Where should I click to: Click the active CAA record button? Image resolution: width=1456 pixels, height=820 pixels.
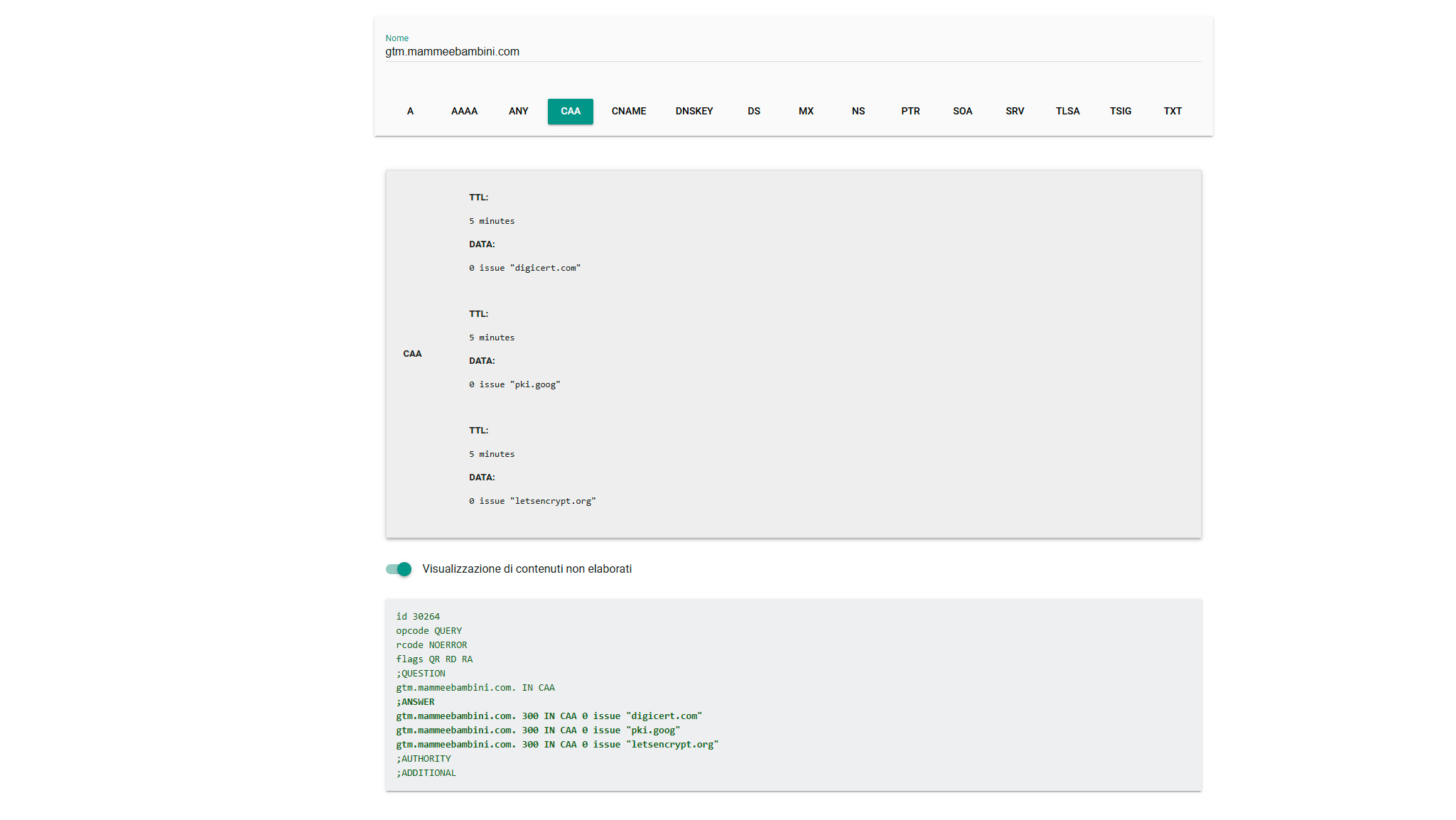click(x=570, y=112)
